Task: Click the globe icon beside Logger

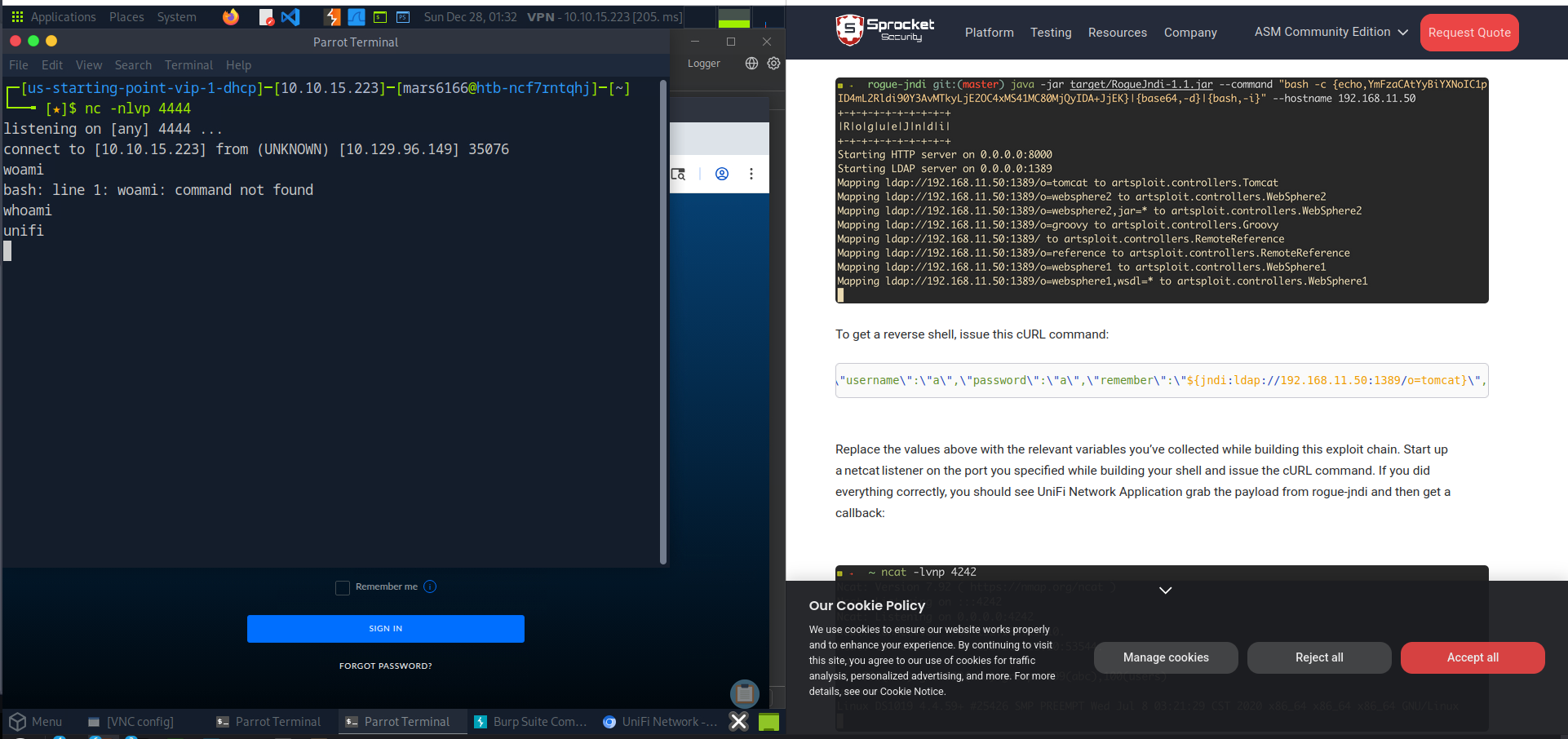Action: click(x=751, y=63)
